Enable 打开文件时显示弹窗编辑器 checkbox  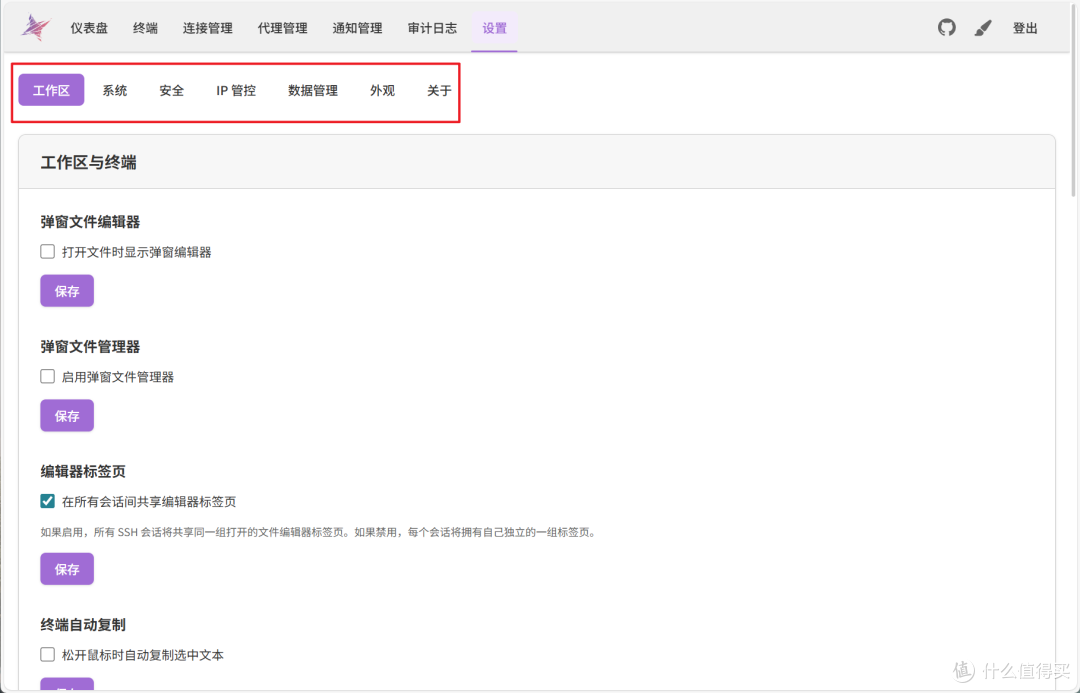(x=48, y=251)
